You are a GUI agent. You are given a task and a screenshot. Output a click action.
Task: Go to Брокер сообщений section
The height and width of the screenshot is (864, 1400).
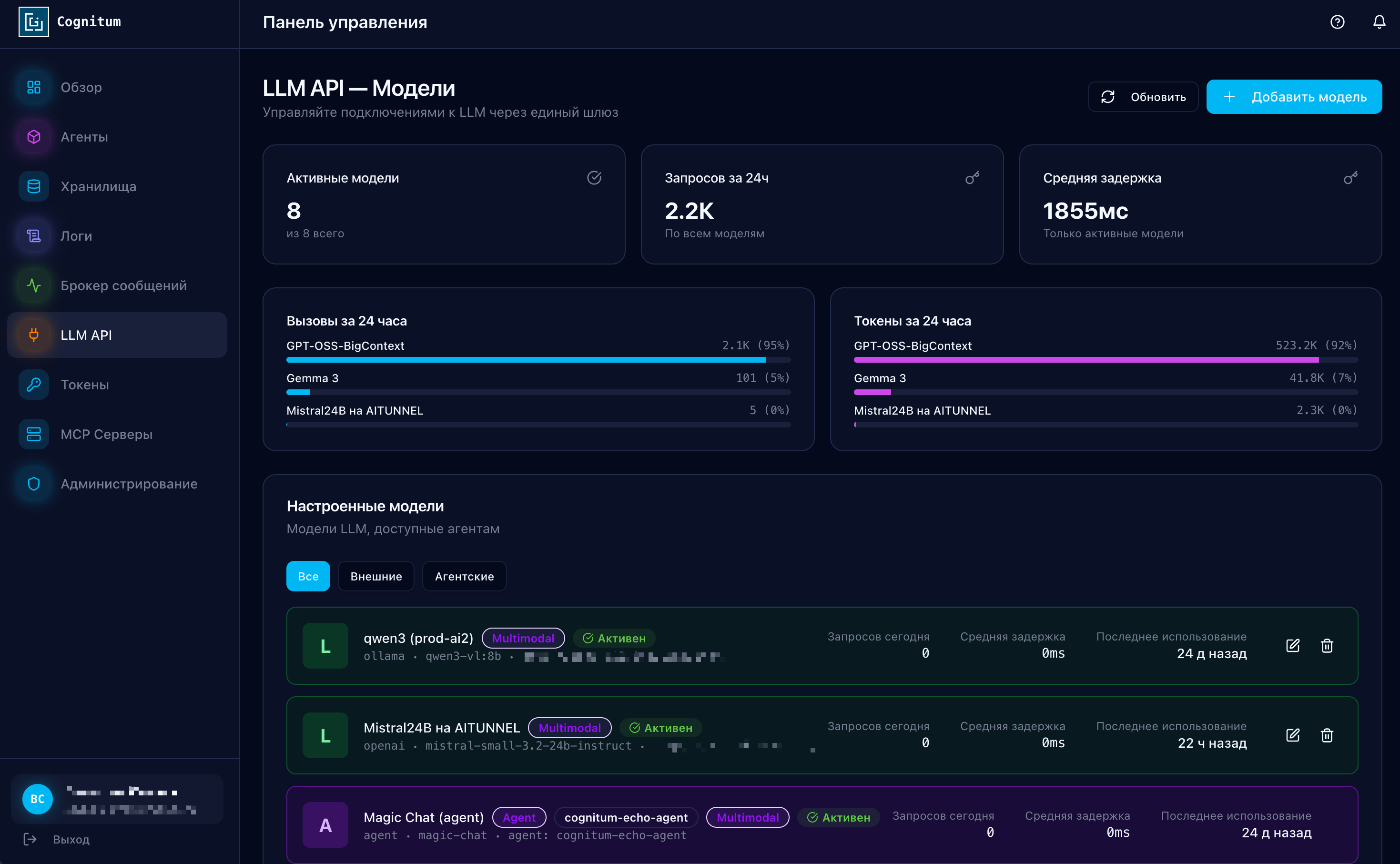pyautogui.click(x=123, y=286)
